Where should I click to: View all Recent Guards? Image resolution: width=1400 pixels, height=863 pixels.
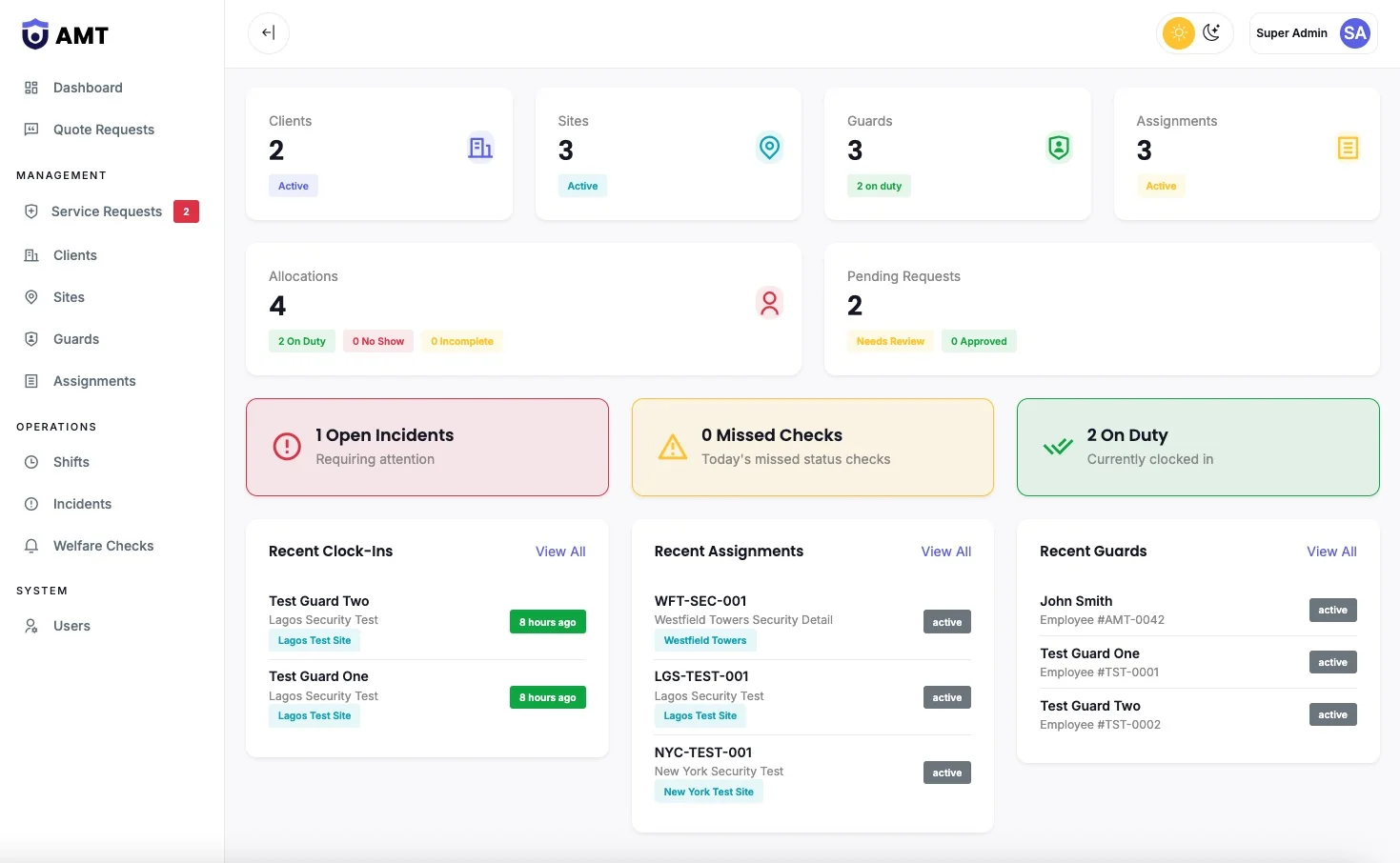(x=1331, y=552)
